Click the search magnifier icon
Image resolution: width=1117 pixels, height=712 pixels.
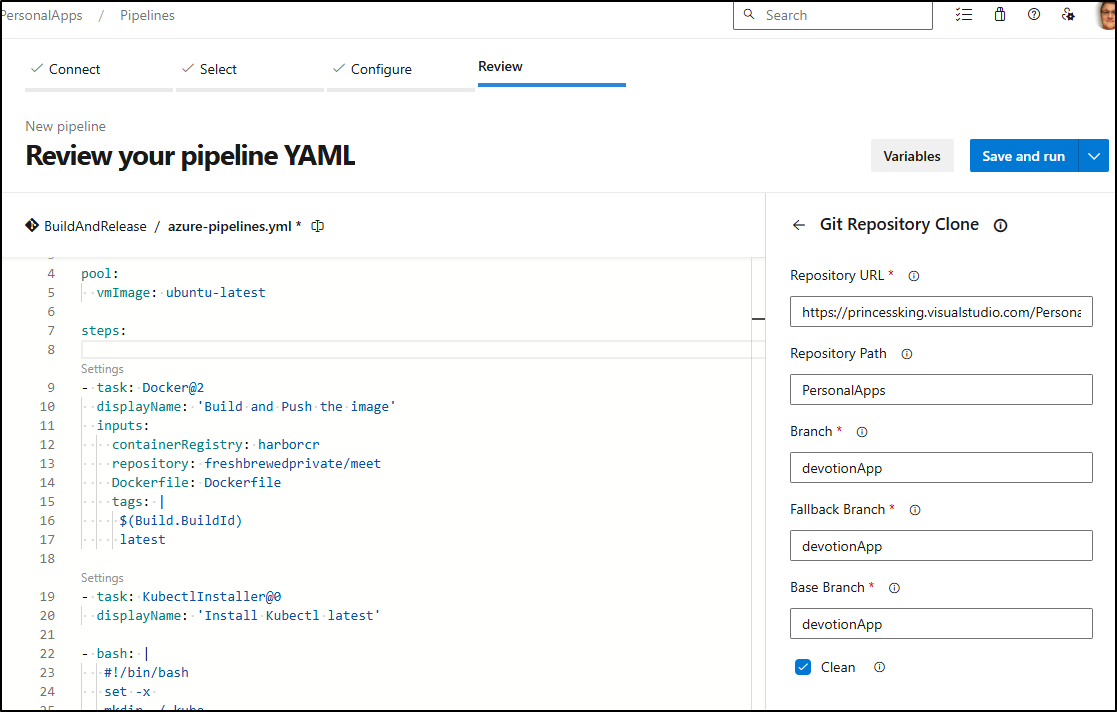point(749,14)
